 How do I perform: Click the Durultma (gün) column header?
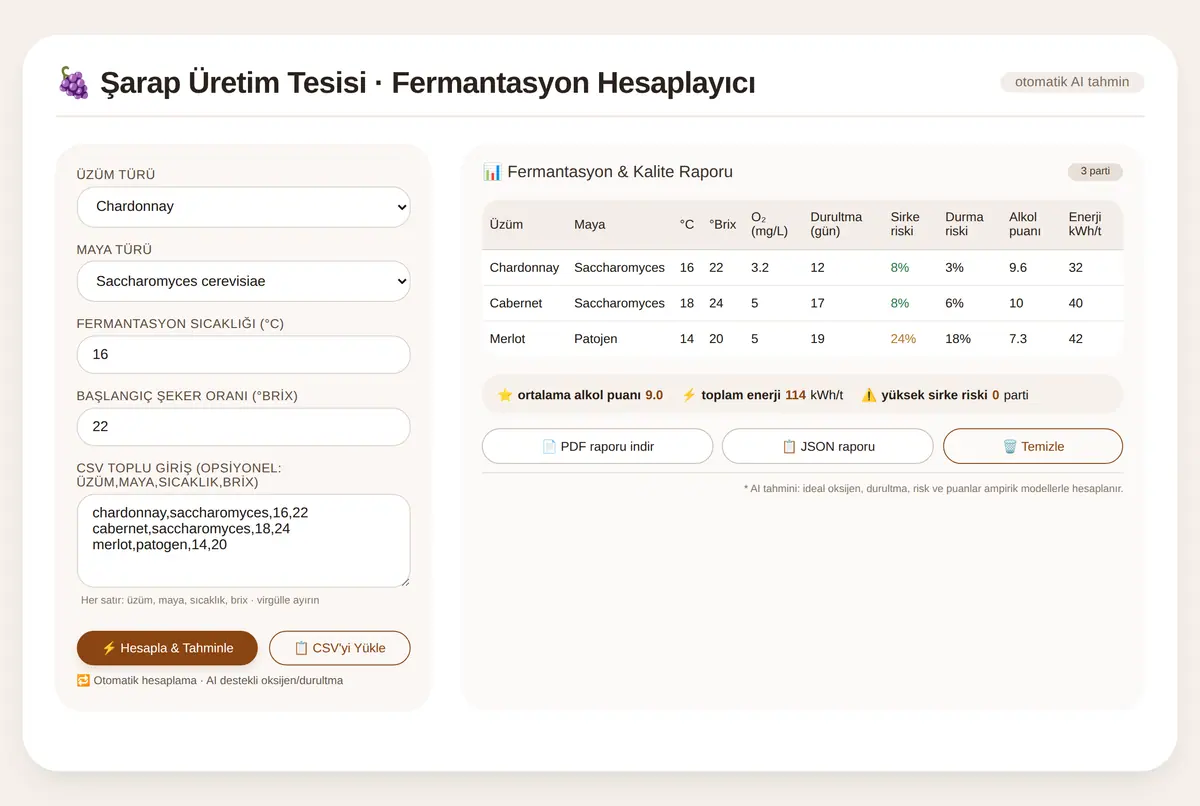click(836, 225)
